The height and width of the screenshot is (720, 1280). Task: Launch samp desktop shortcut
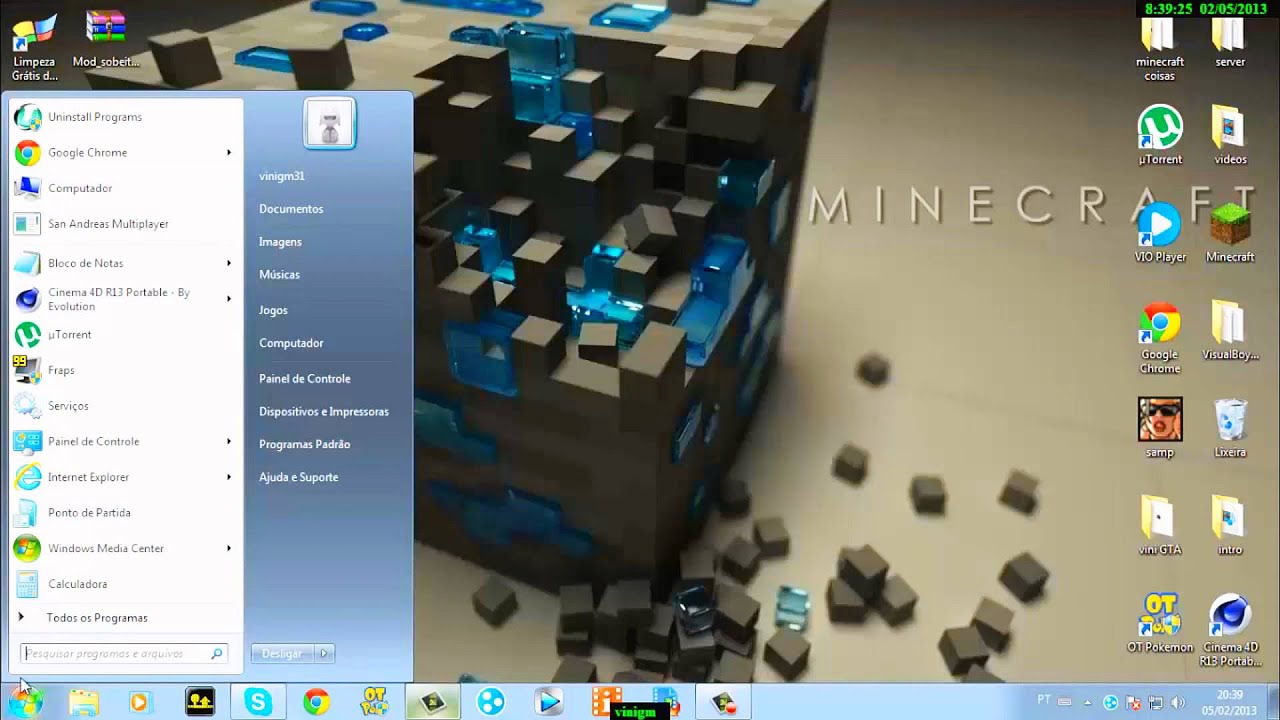click(1160, 428)
